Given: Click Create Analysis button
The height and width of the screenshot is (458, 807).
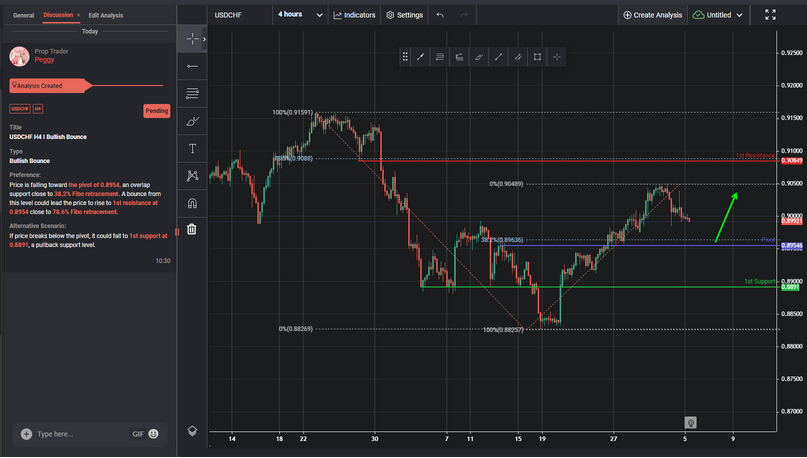Looking at the screenshot, I should click(x=653, y=15).
